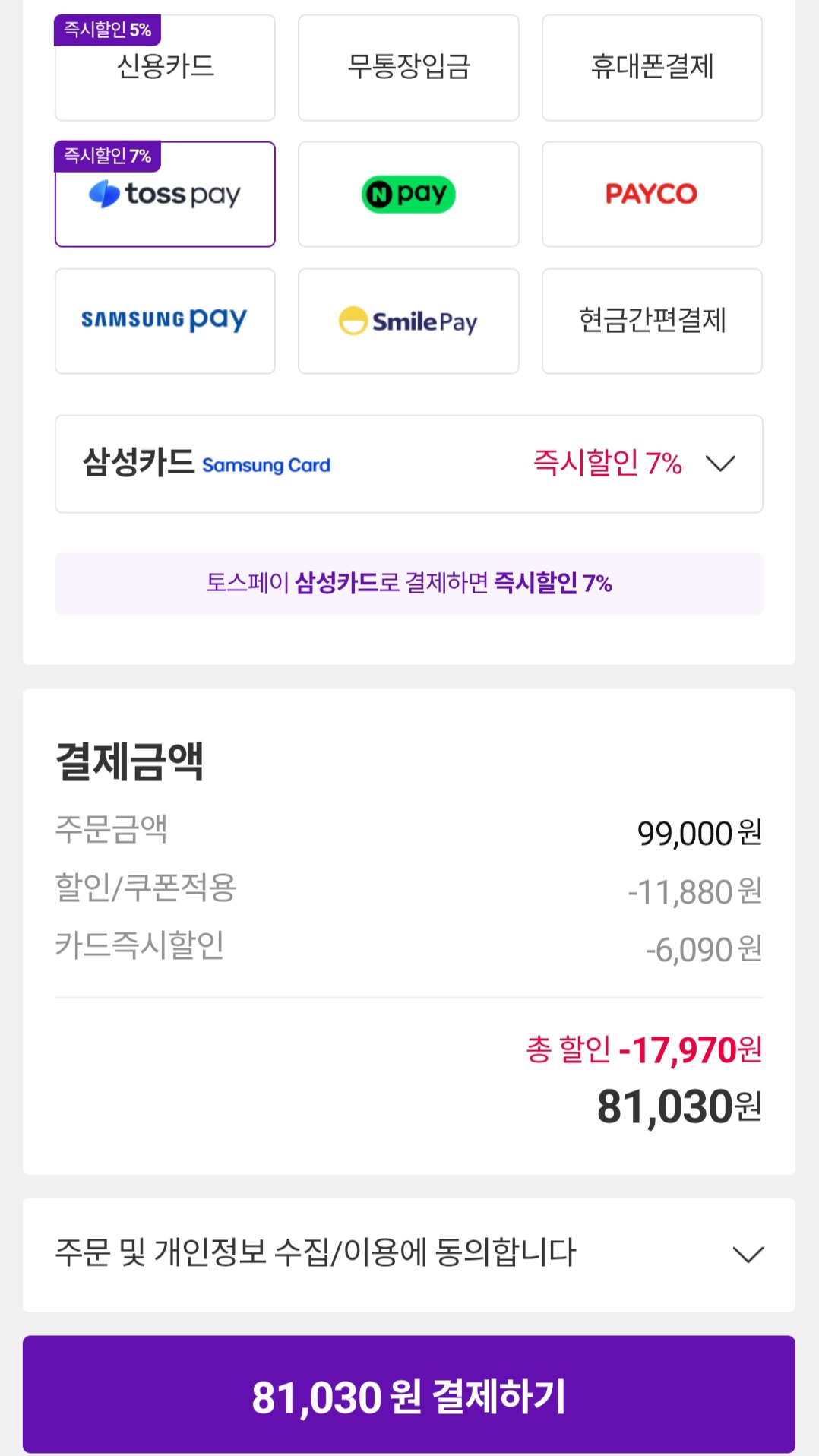Tap 주문 및 개인정보 수집/이용에 동의합니다 text
Screen dimensions: 819x1456
[315, 1253]
